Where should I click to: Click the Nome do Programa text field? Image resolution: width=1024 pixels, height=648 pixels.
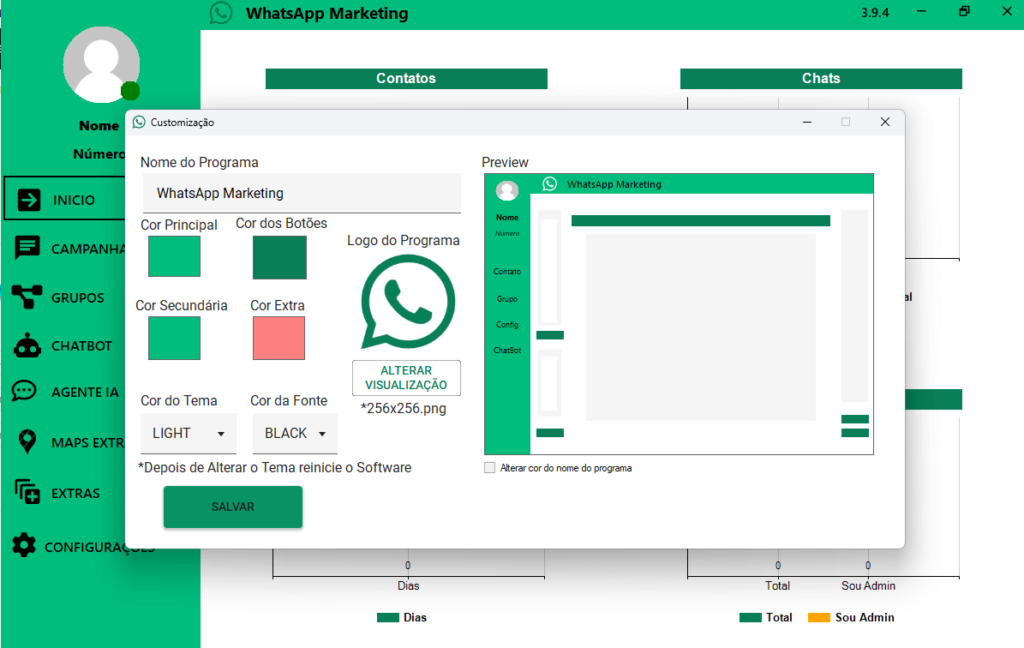(302, 193)
